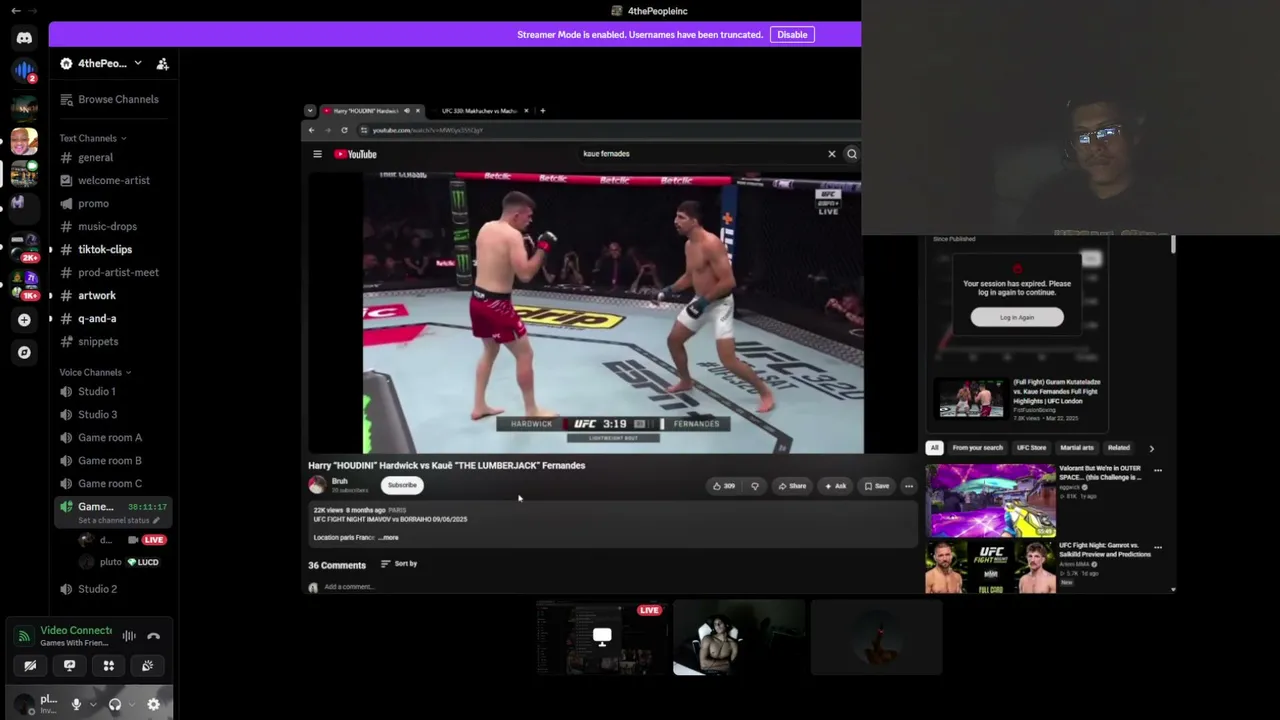Toggle microphone mute in user panel
This screenshot has height=720, width=1280.
pyautogui.click(x=76, y=704)
